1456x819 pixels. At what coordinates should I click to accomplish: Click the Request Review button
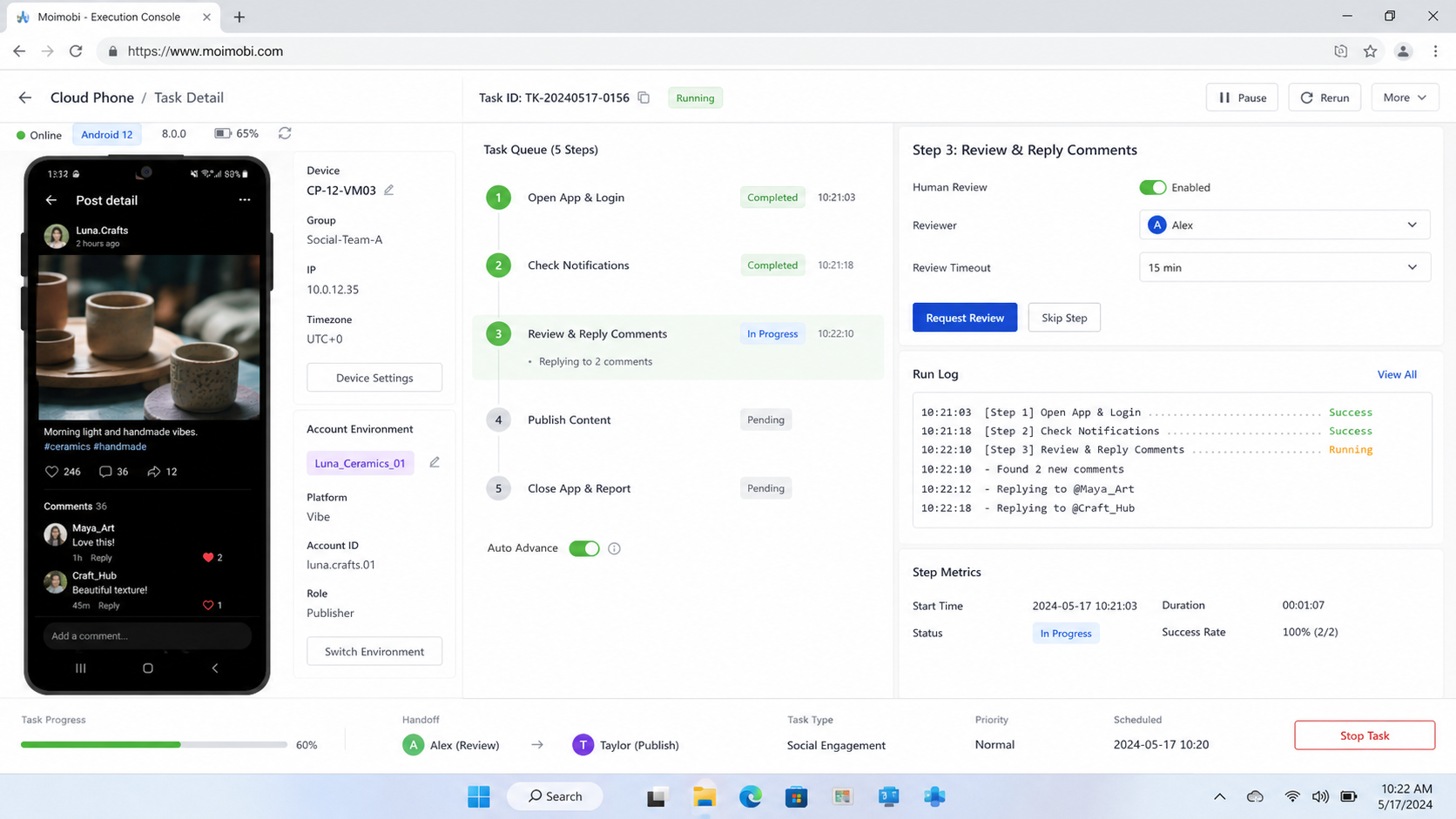click(965, 318)
